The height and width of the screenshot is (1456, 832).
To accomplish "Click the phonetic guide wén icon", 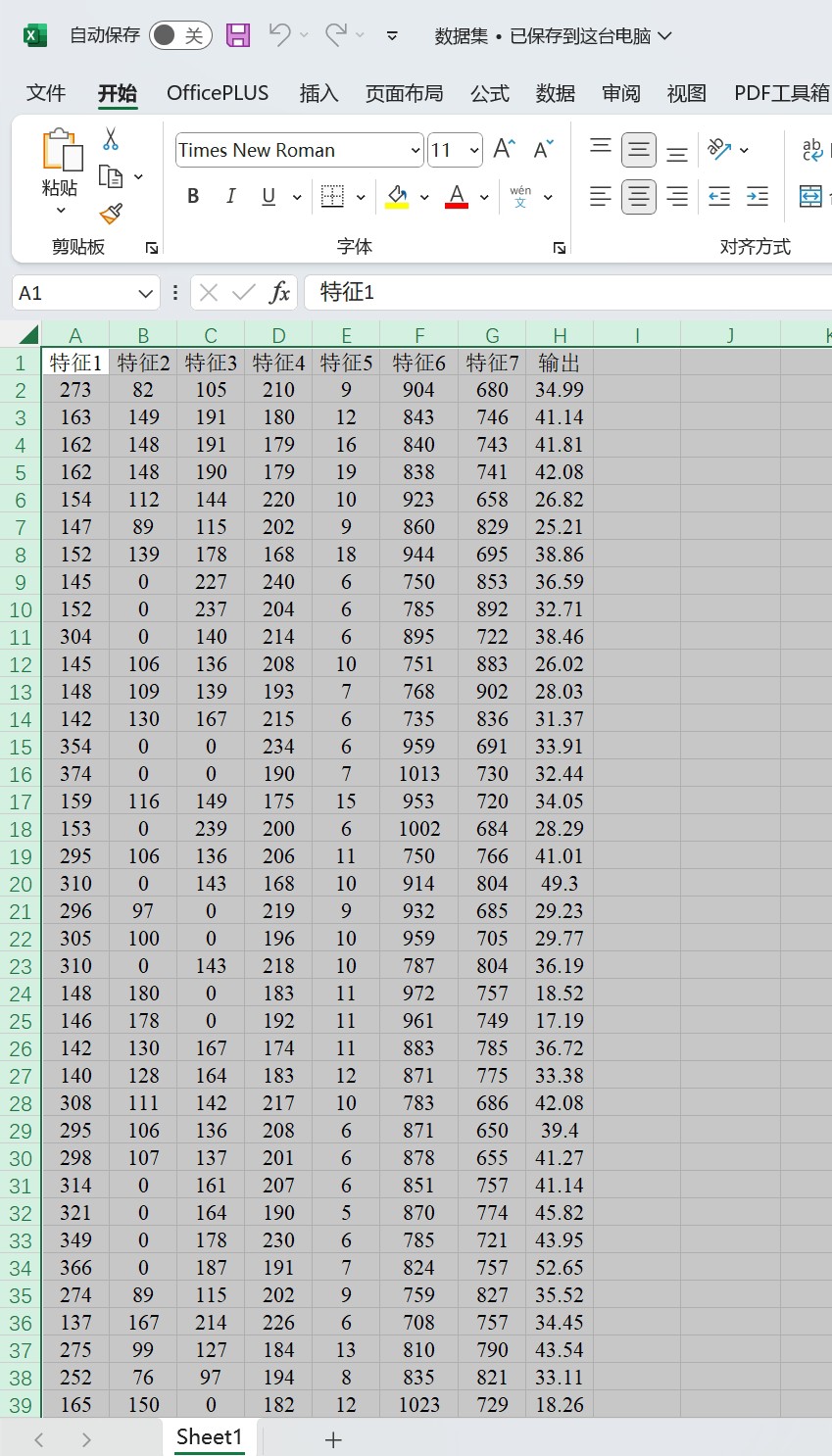I will point(520,196).
